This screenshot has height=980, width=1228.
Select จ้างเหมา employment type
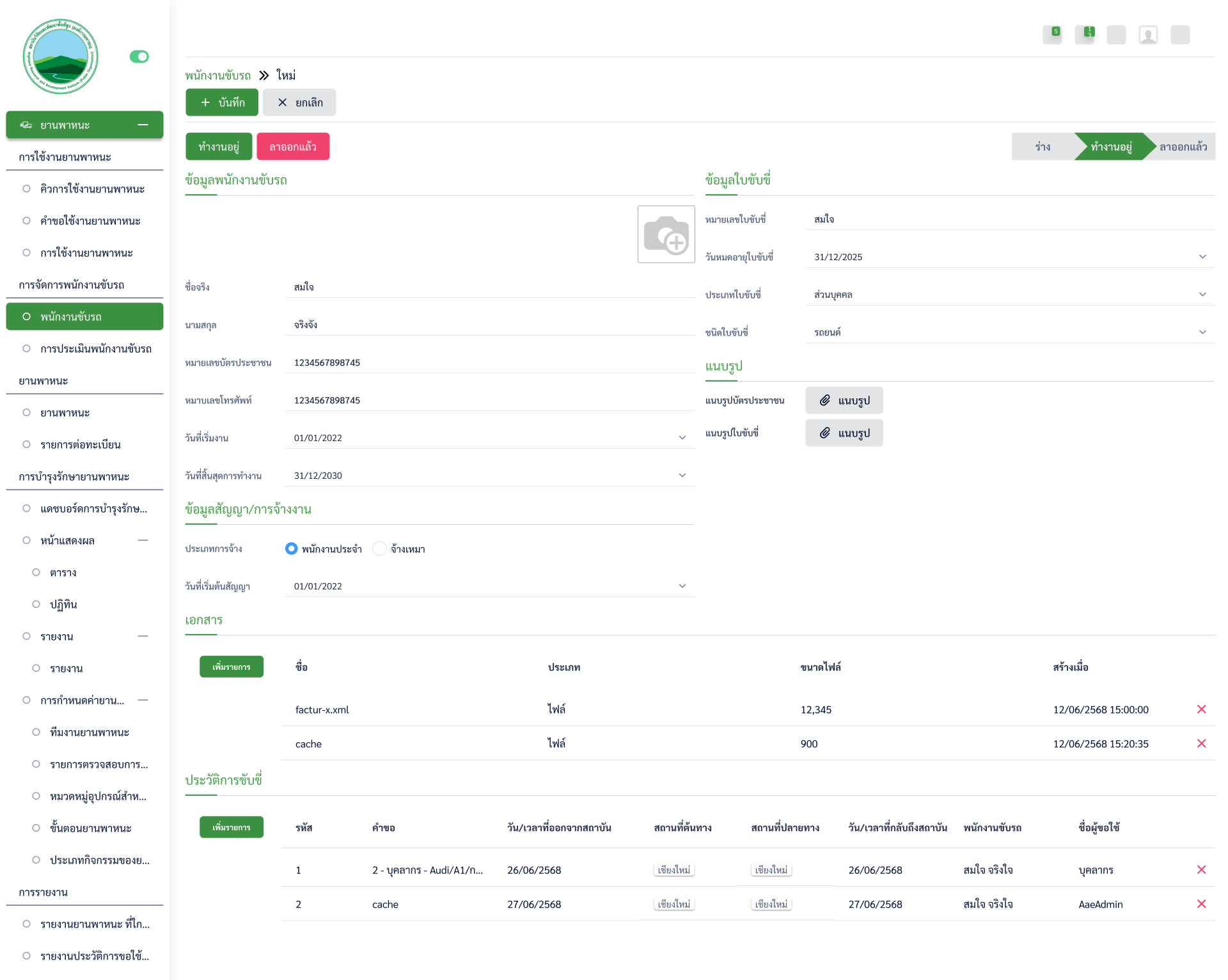(x=380, y=548)
